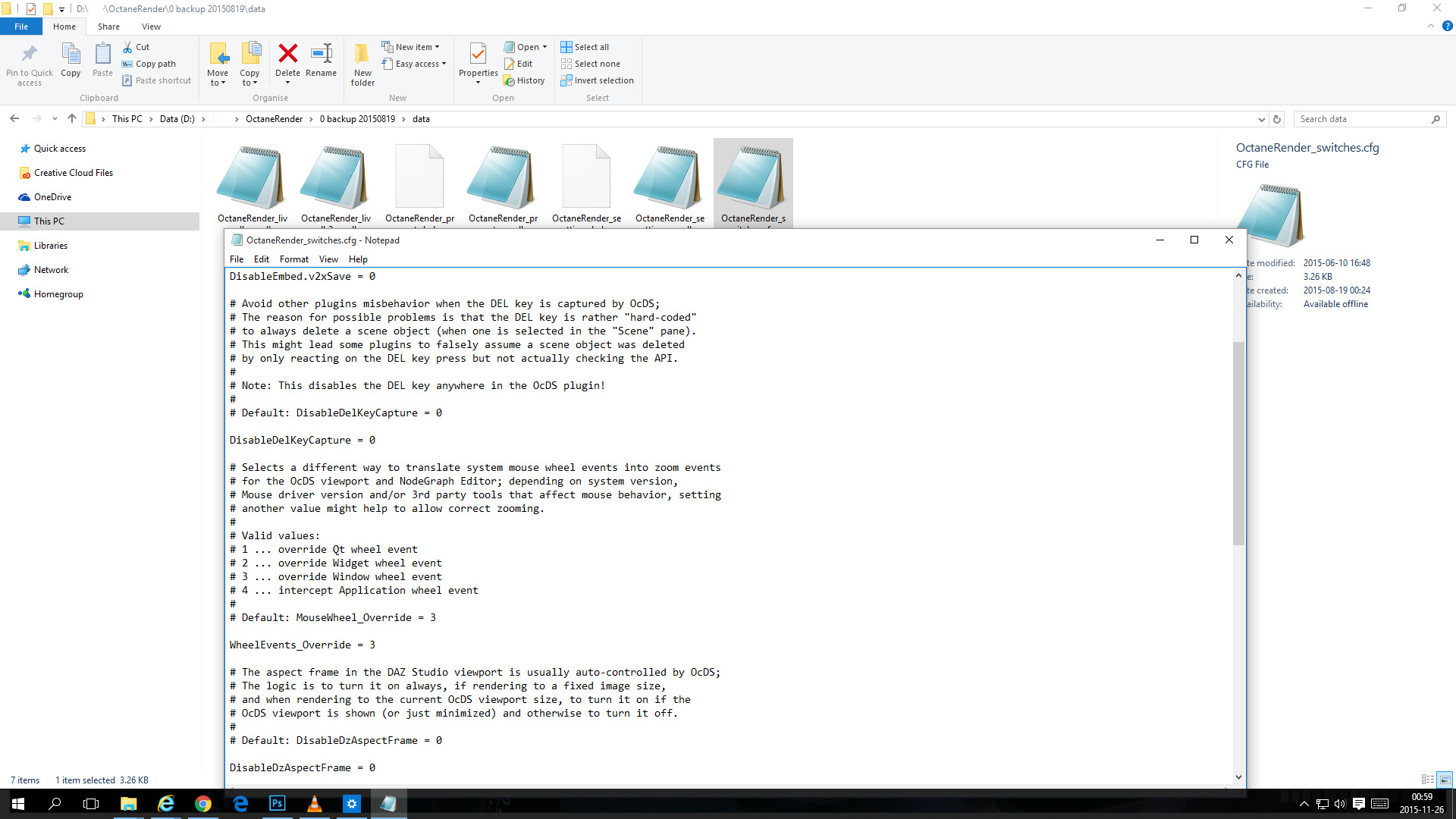1456x819 pixels.
Task: Click the Properties icon in ribbon
Action: [x=478, y=55]
